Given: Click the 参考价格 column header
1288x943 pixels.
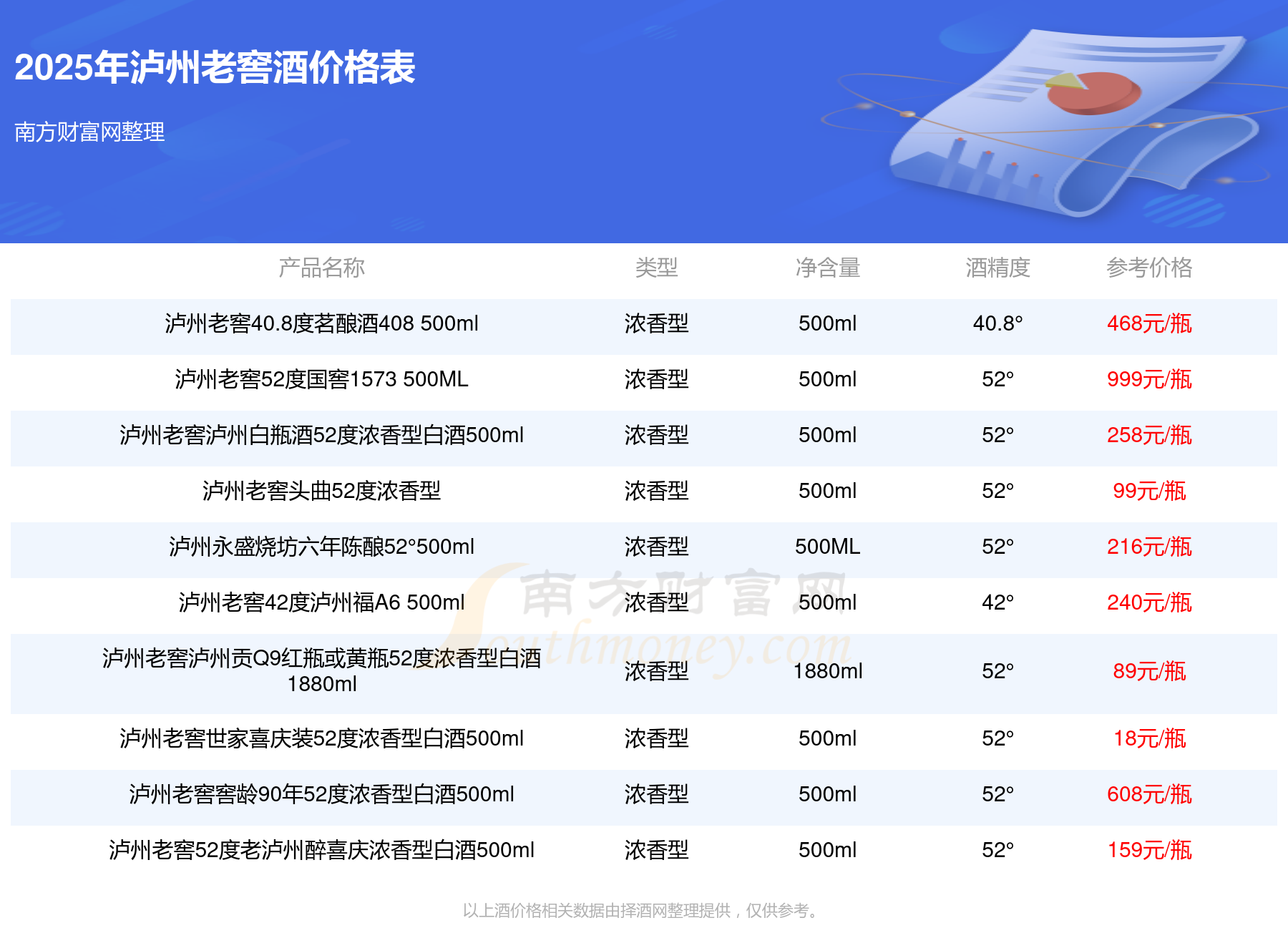Looking at the screenshot, I should click(1149, 268).
